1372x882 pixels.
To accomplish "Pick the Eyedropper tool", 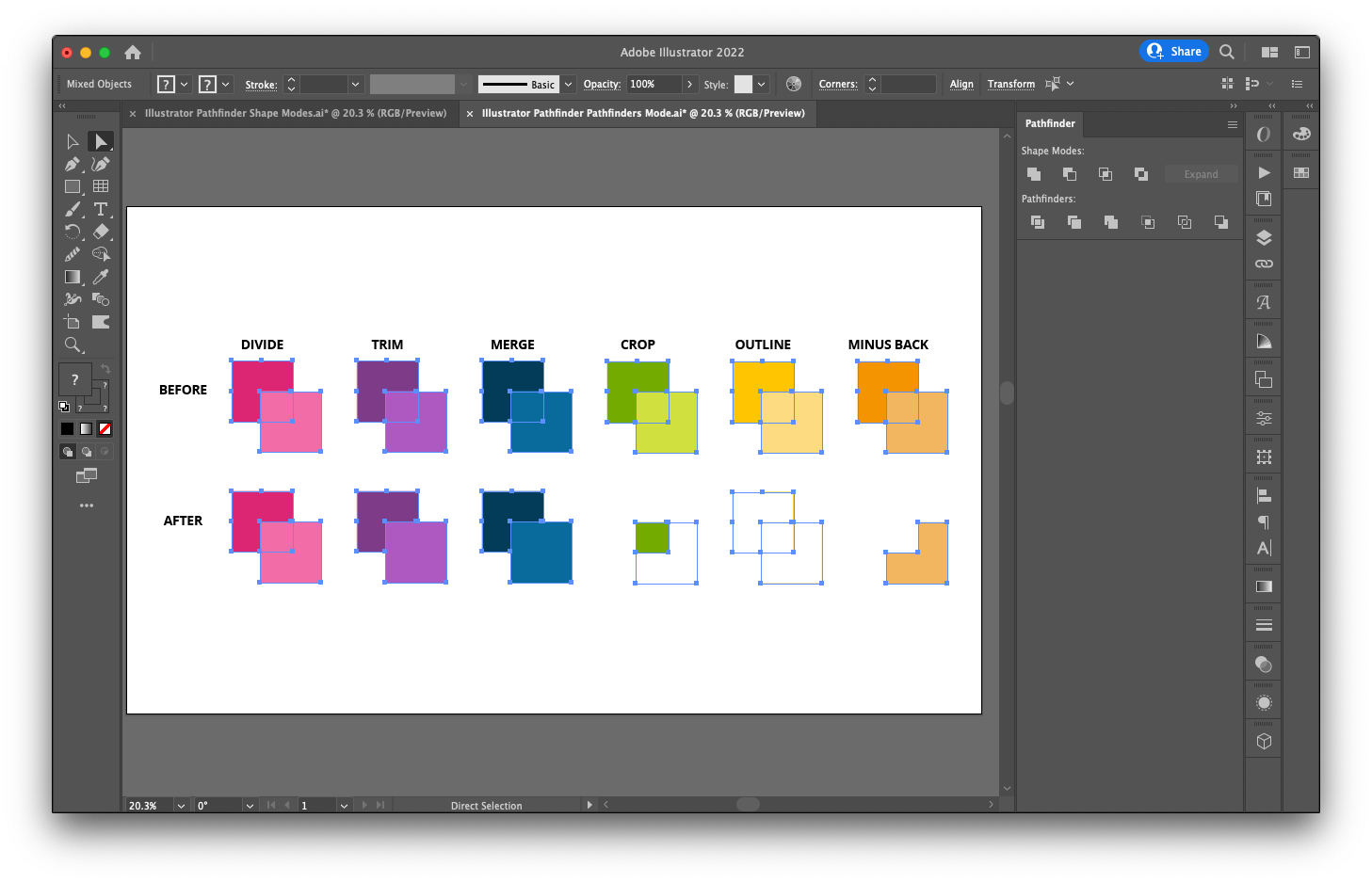I will (101, 276).
